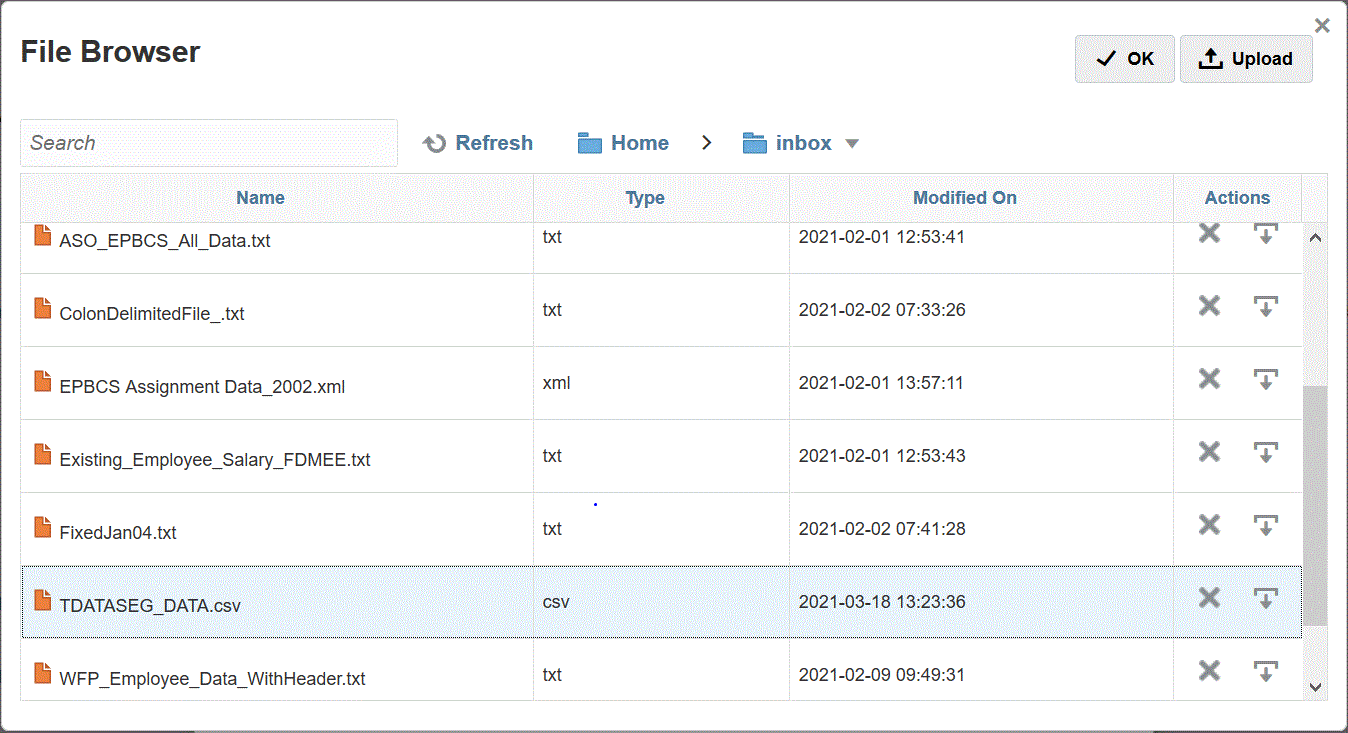Image resolution: width=1348 pixels, height=733 pixels.
Task: Click the Refresh button
Action: coord(478,143)
